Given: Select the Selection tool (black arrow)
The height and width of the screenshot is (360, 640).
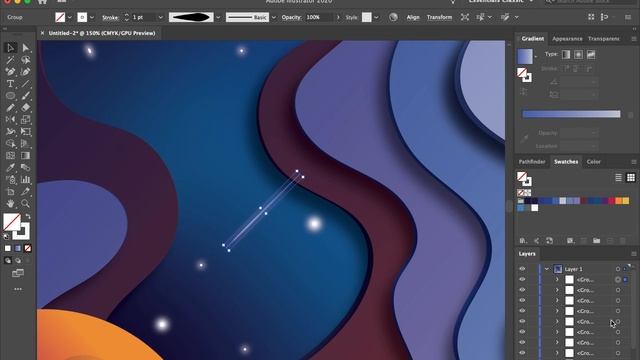Looking at the screenshot, I should pos(10,48).
